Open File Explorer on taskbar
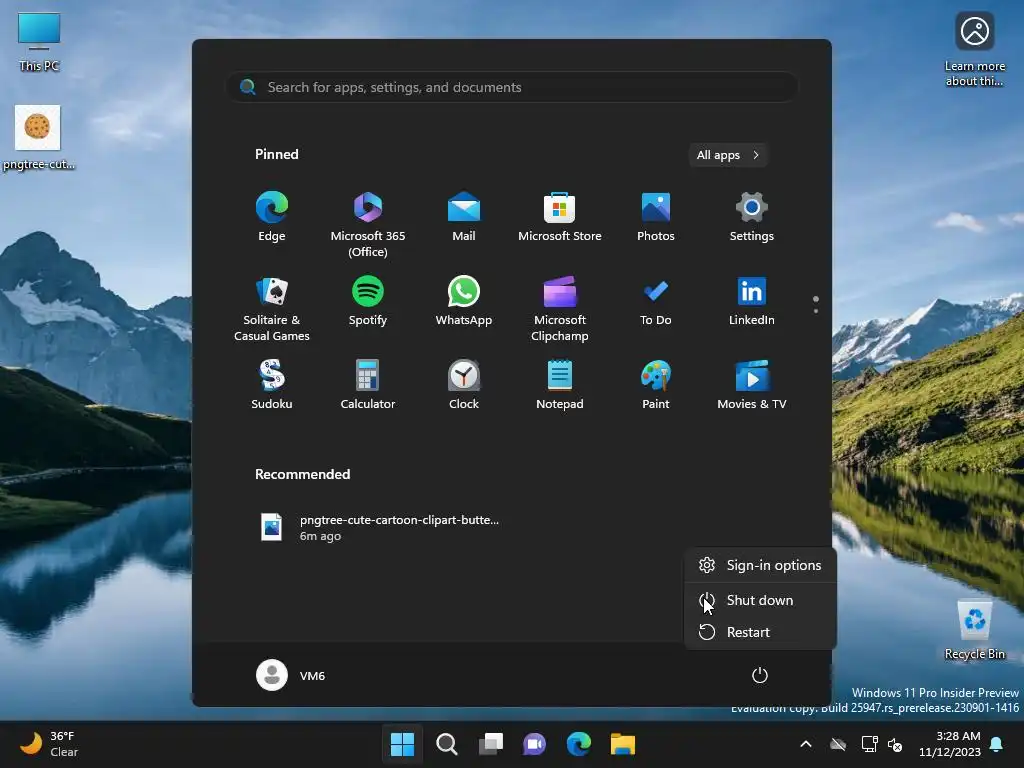The height and width of the screenshot is (768, 1024). pos(623,744)
